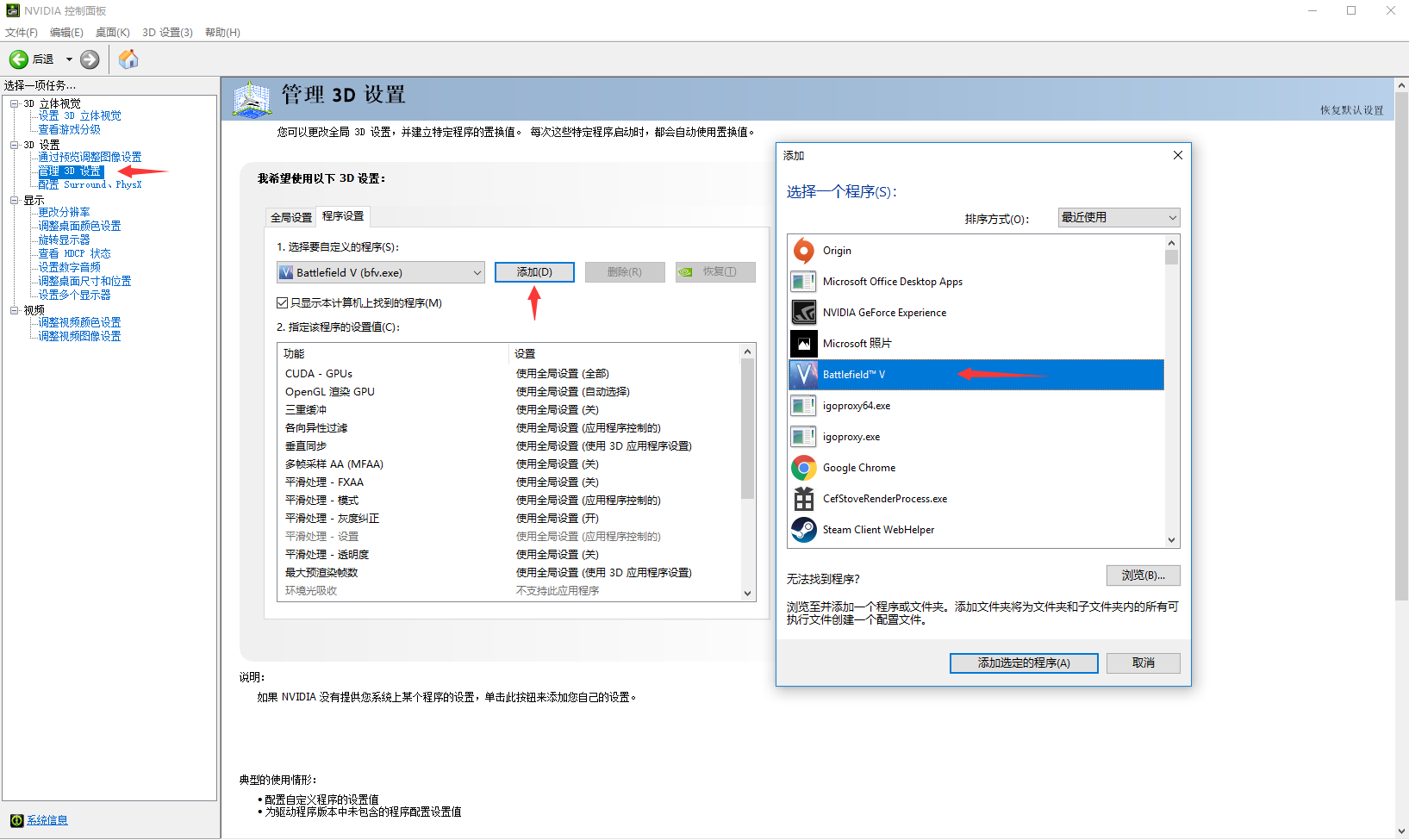Select the Steam Client WebHelper icon
Viewport: 1409px width, 840px height.
pyautogui.click(x=804, y=530)
